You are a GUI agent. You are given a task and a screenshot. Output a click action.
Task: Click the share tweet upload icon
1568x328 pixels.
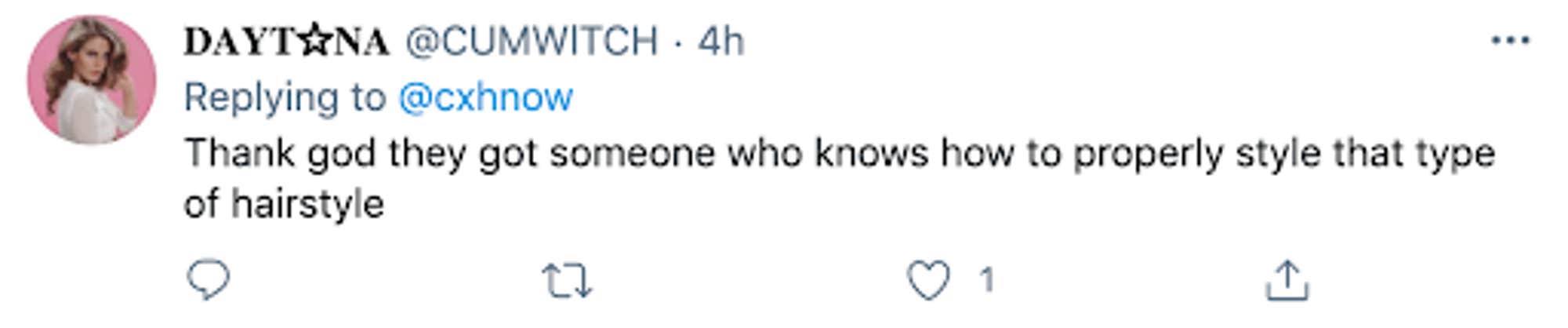click(1287, 281)
